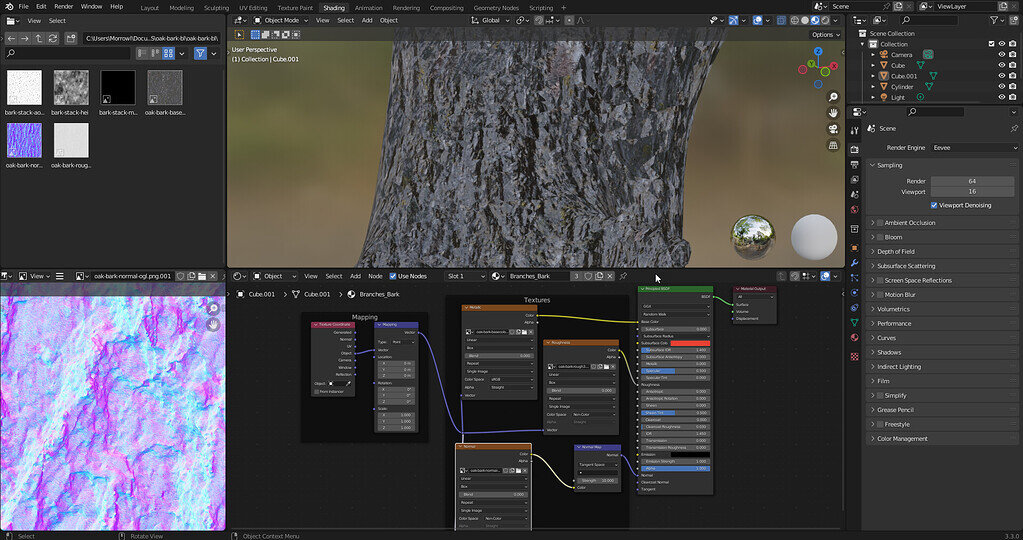Open the Render menu in top bar
Image resolution: width=1023 pixels, height=540 pixels.
[x=63, y=6]
